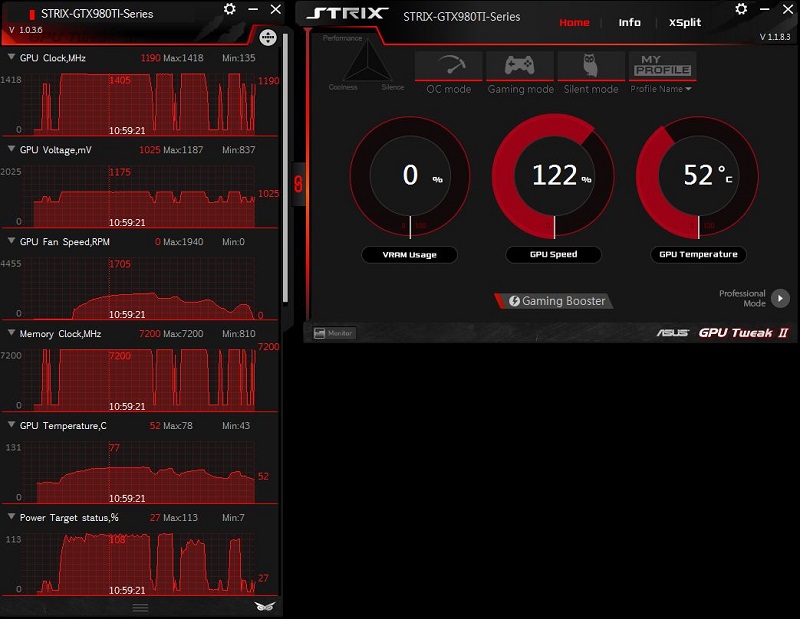Screen dimensions: 800x619
Task: Click the 'V 1.1.8.3' version text
Action: (x=775, y=37)
